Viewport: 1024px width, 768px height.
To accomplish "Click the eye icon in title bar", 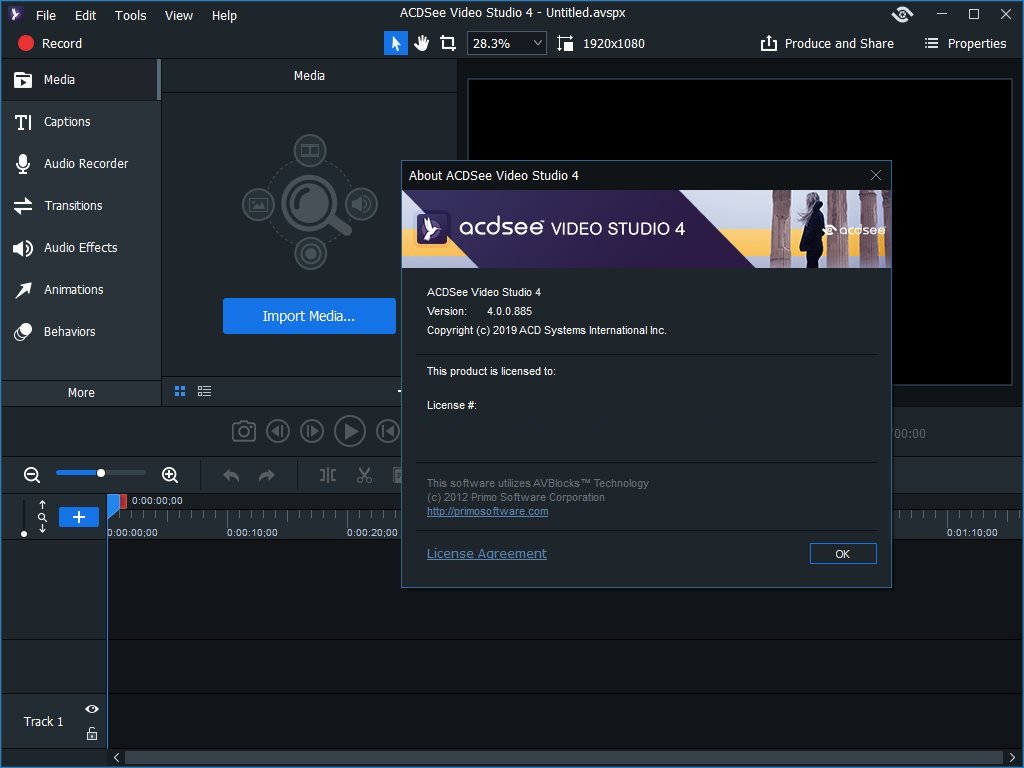I will (x=902, y=14).
